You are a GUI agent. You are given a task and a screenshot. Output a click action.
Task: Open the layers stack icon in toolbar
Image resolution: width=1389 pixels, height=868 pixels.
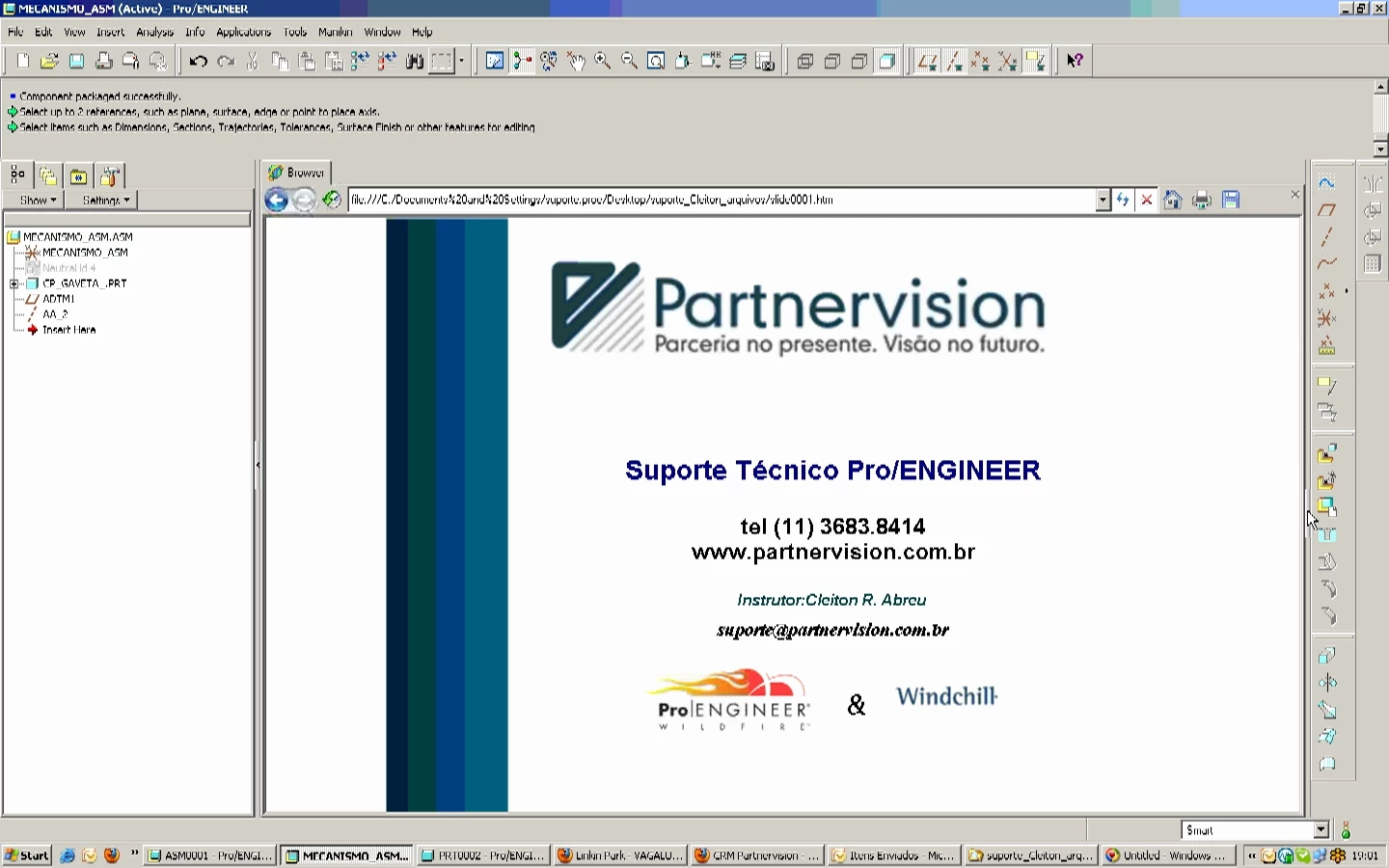coord(738,61)
